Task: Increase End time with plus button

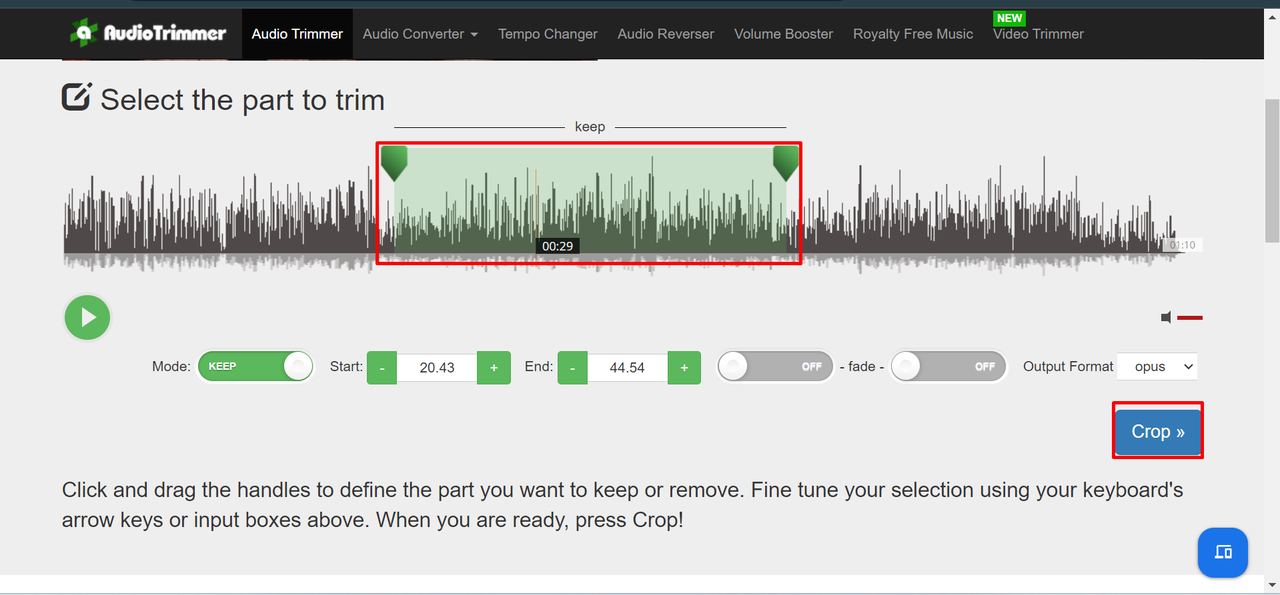Action: tap(684, 368)
